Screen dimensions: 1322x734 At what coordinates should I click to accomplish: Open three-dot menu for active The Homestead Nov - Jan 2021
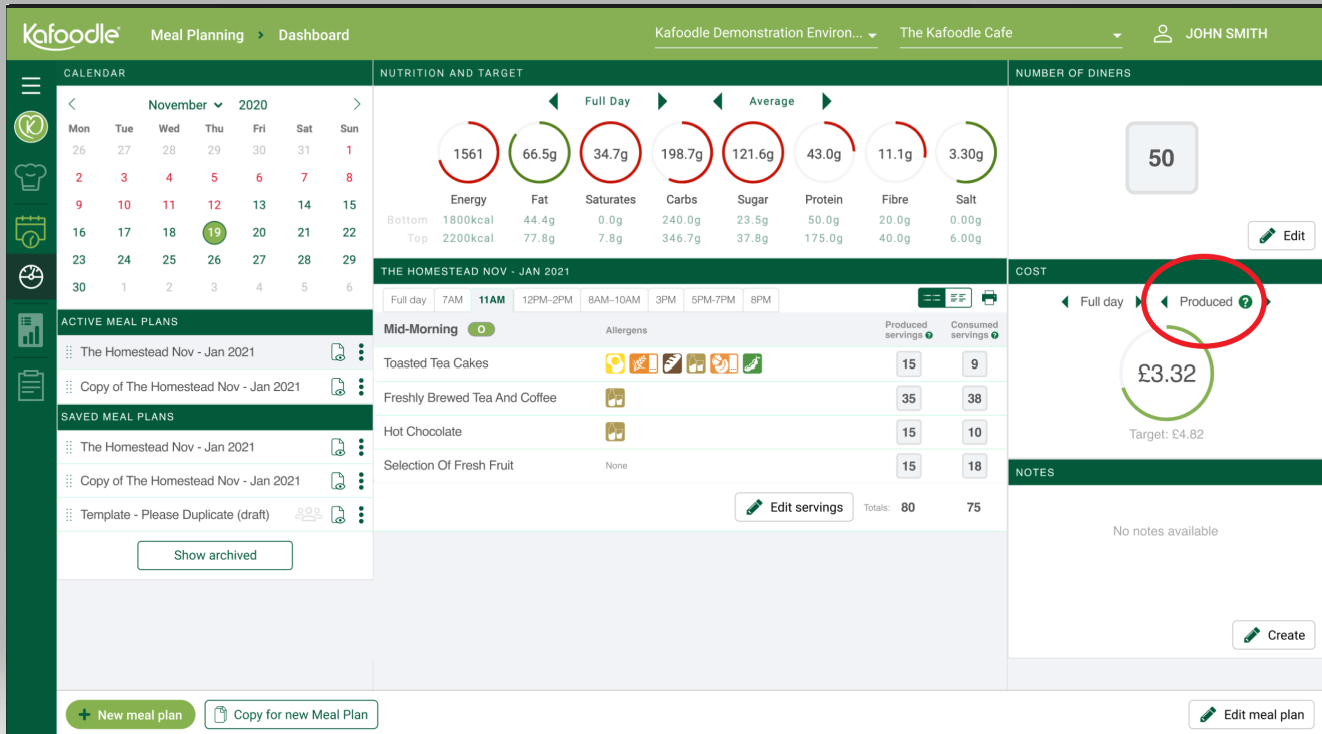click(361, 352)
